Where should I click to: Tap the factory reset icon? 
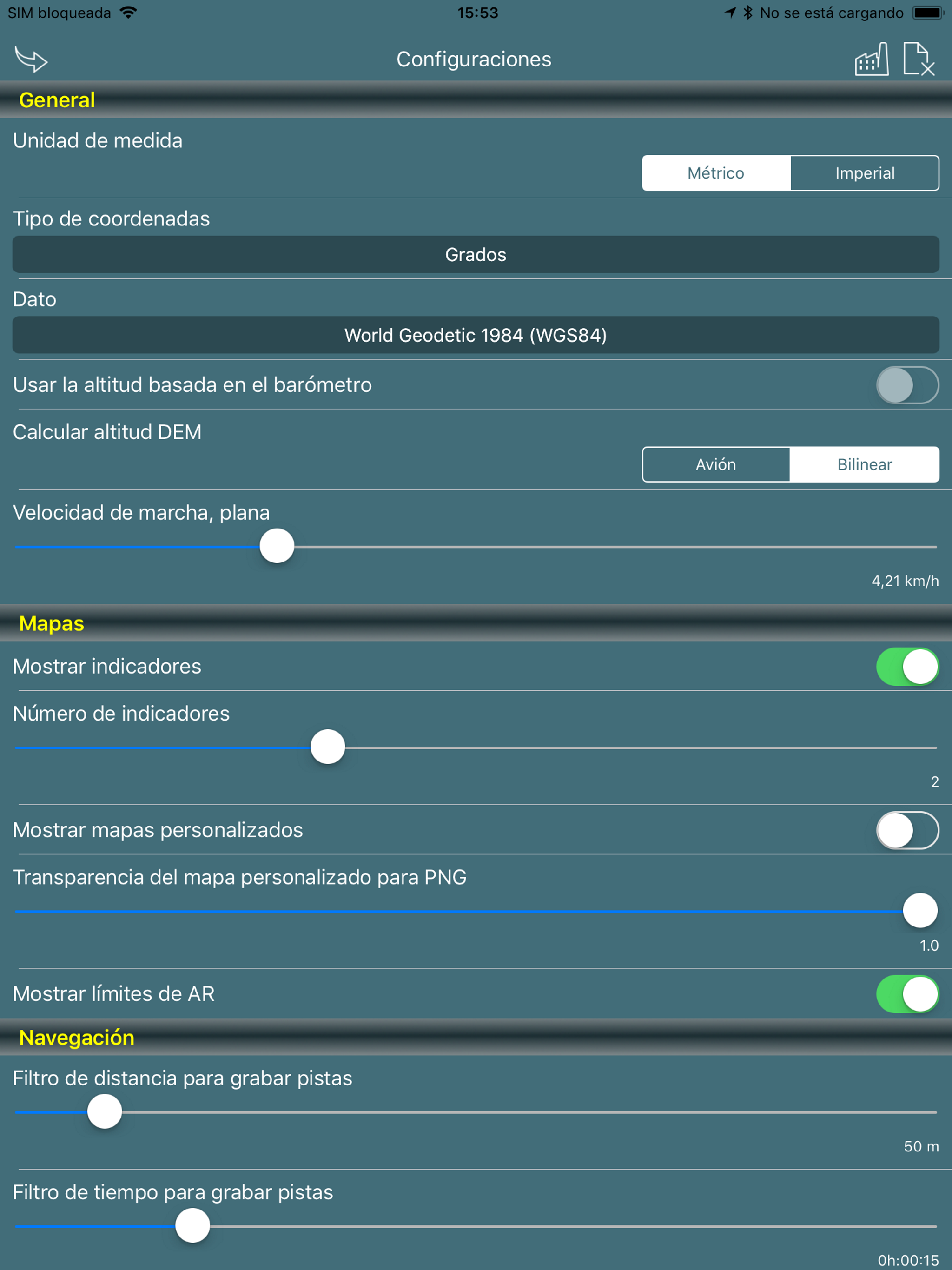pos(871,59)
